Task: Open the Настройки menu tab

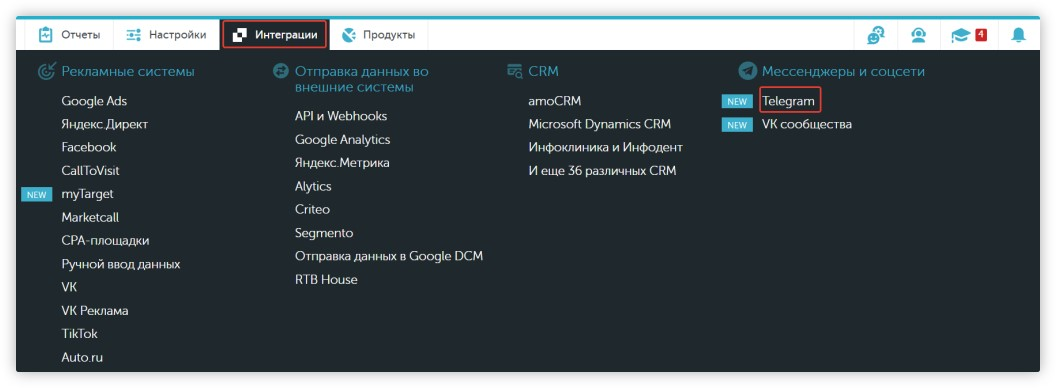Action: pyautogui.click(x=166, y=35)
